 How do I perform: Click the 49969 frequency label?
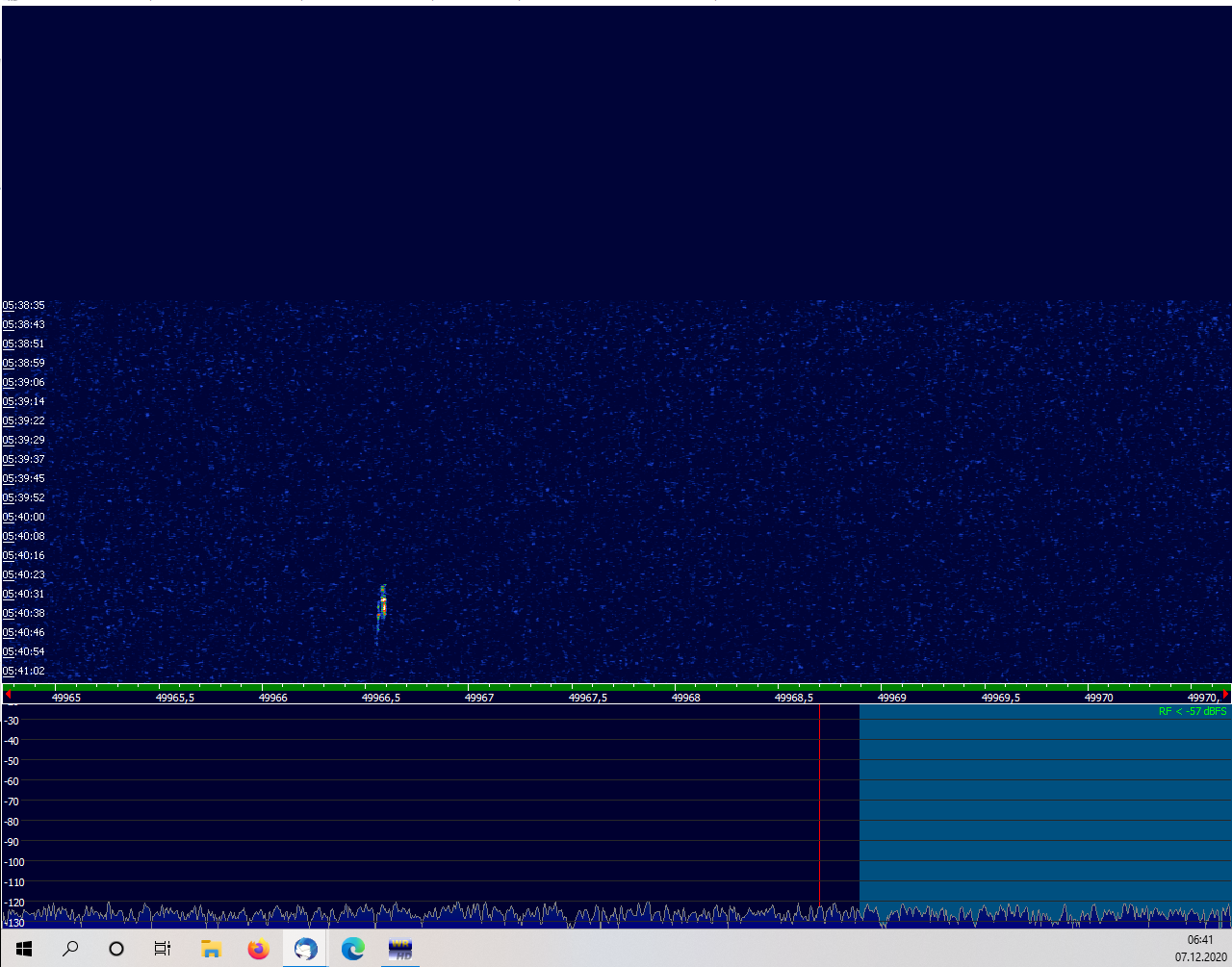tap(892, 698)
